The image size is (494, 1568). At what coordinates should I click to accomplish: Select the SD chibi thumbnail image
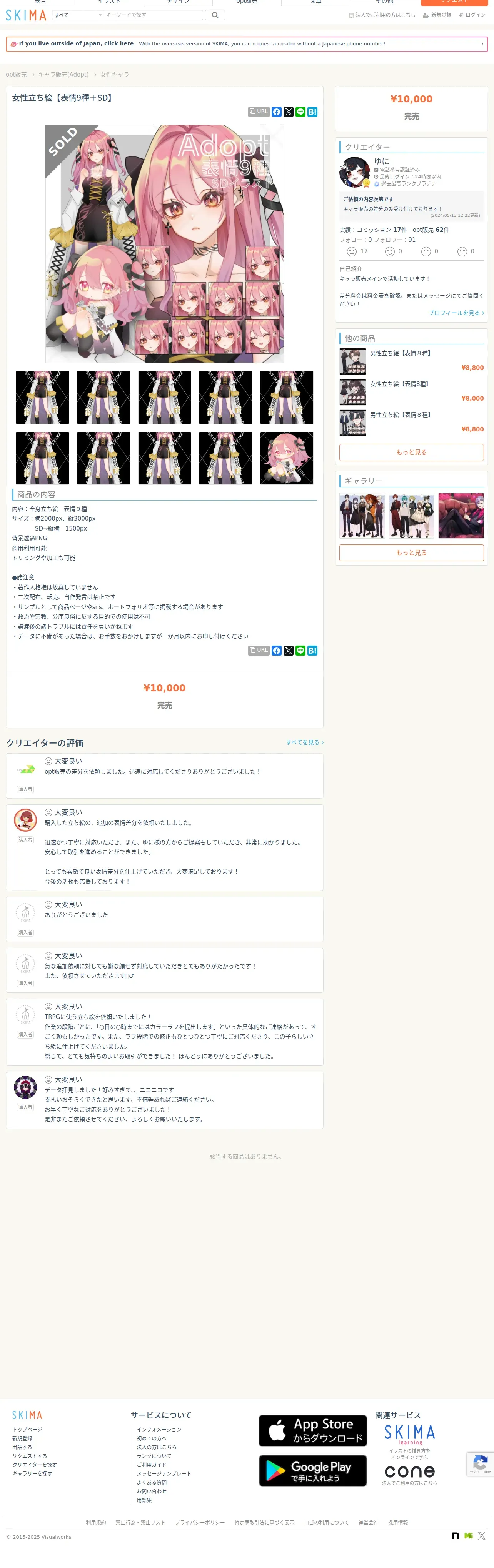[x=287, y=458]
